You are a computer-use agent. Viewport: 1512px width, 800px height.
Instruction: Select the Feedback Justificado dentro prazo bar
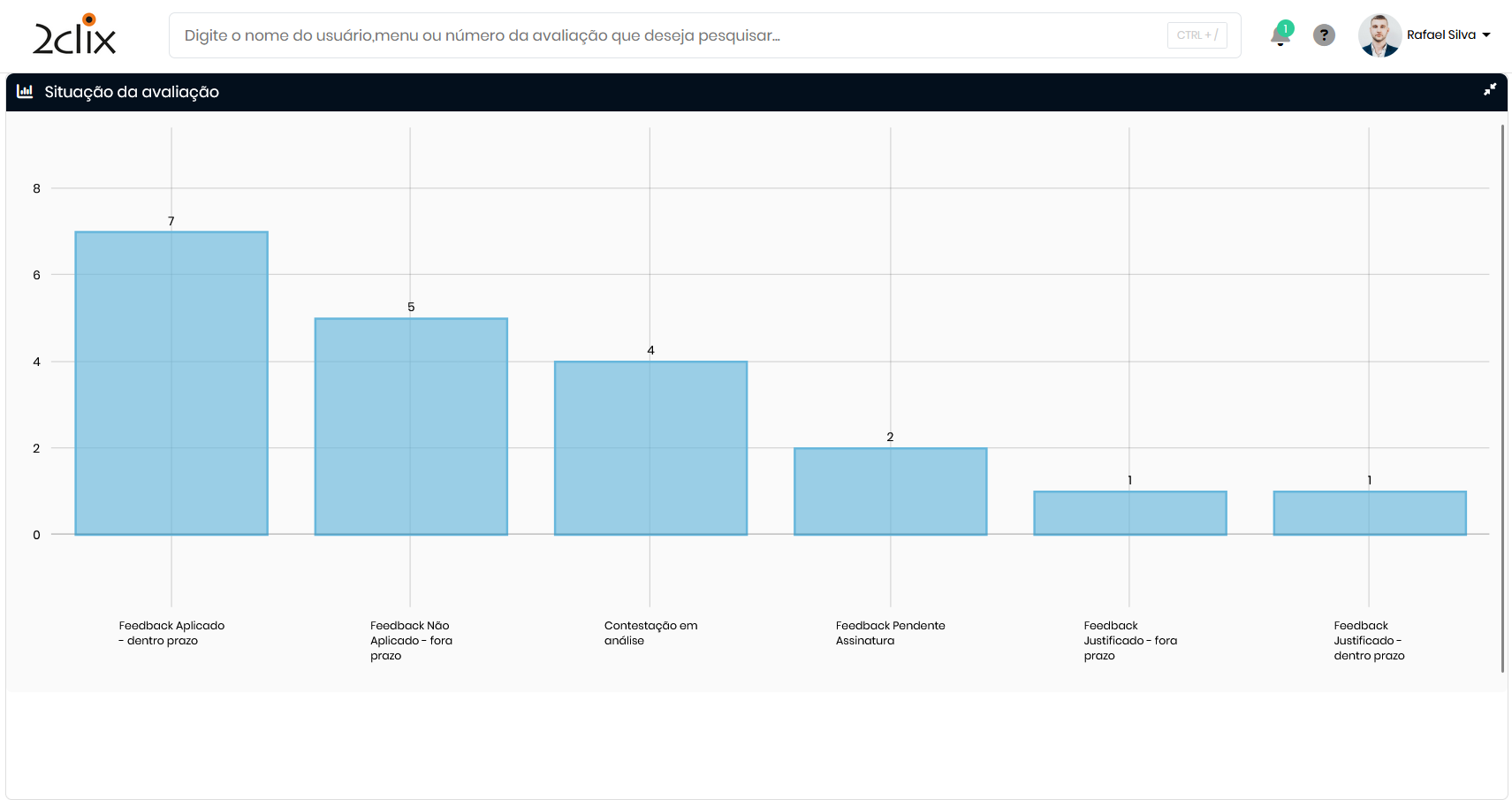1369,513
